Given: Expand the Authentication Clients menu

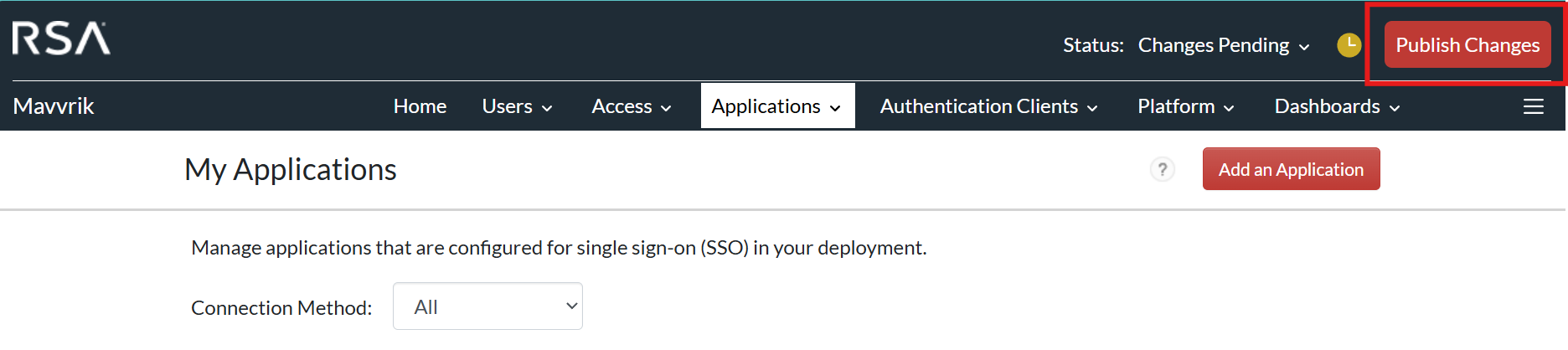Looking at the screenshot, I should click(x=988, y=106).
